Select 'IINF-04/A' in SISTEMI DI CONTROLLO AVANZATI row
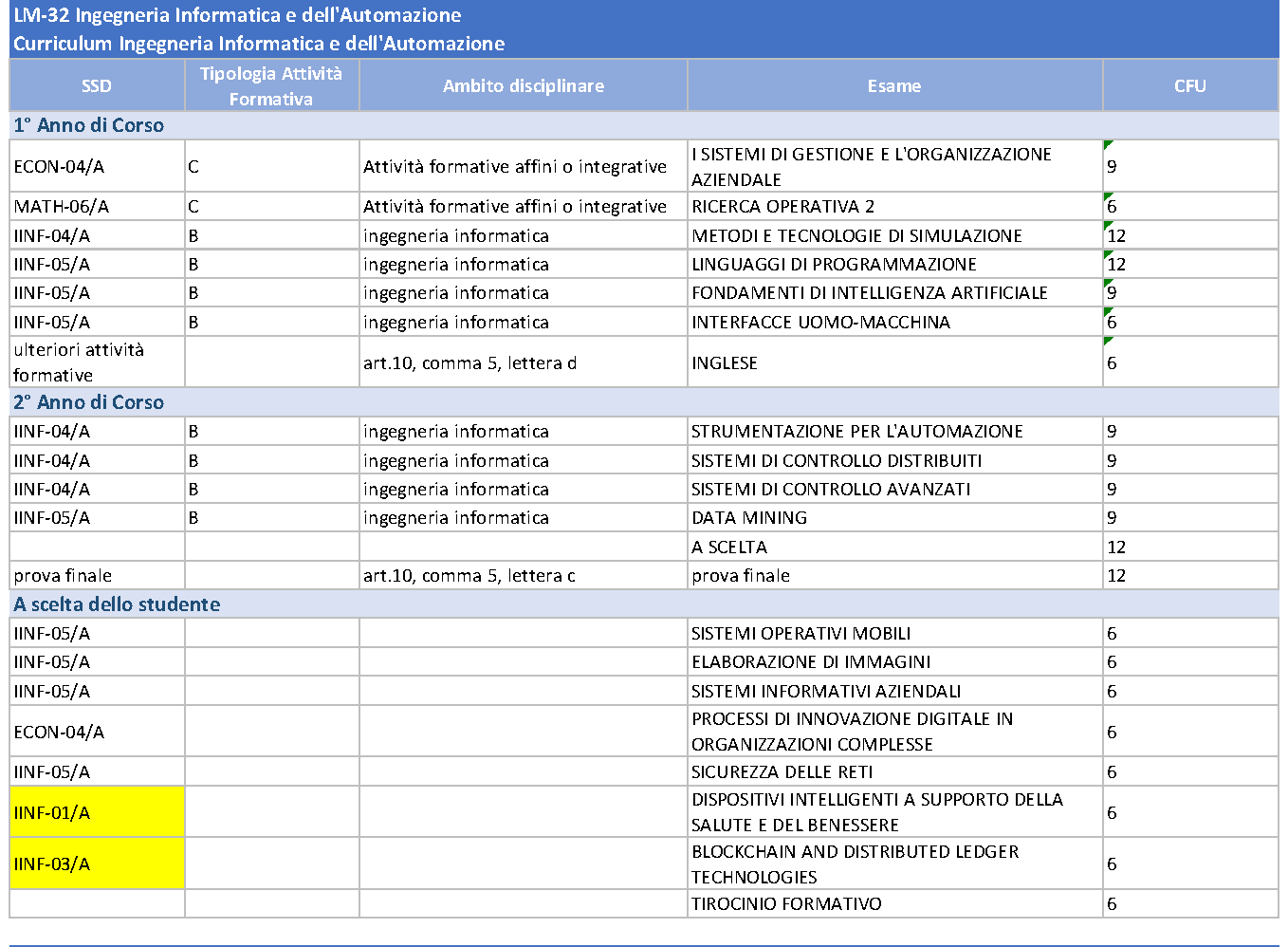 [x=97, y=489]
